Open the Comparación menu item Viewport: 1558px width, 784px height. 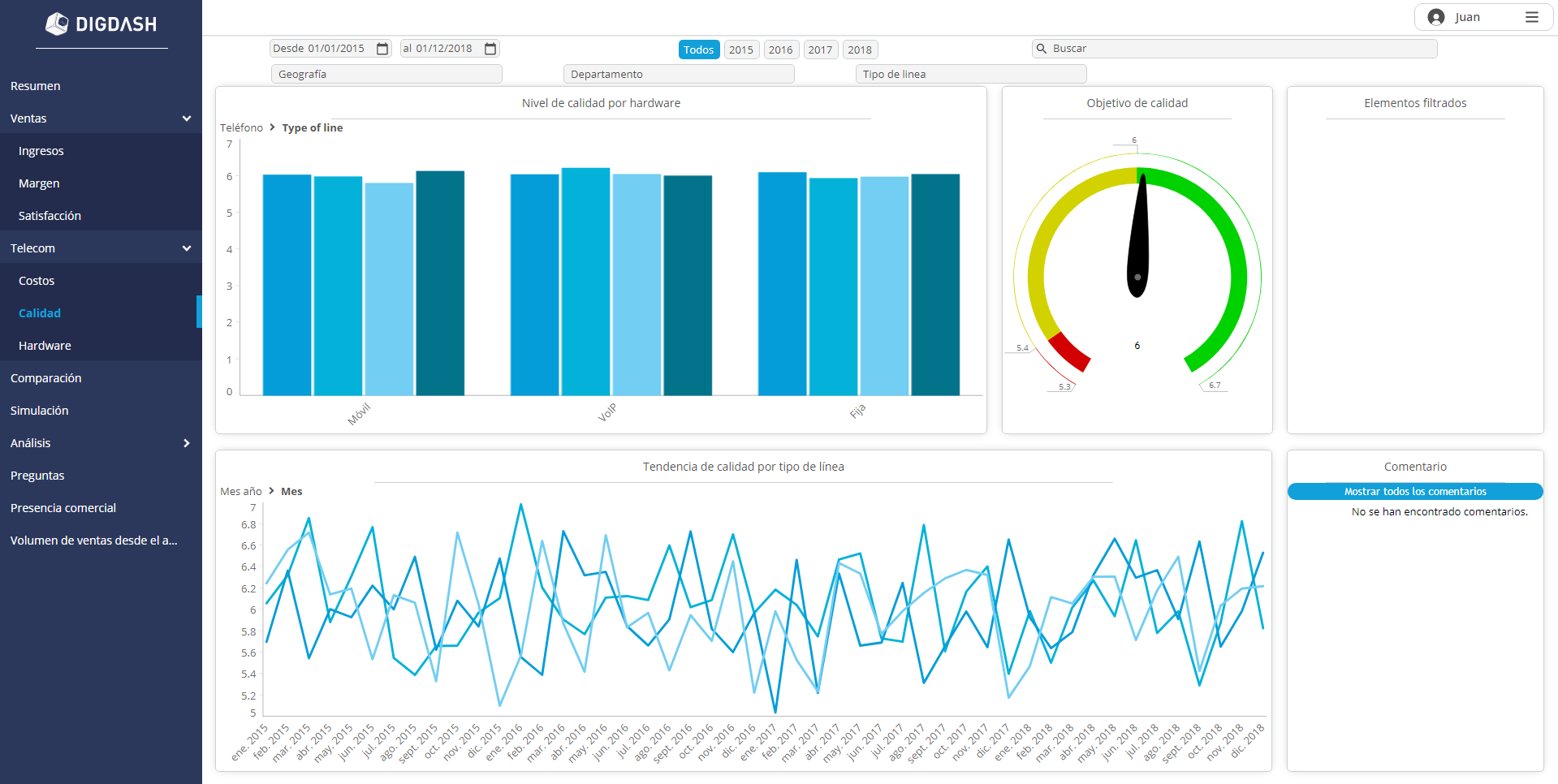(45, 378)
